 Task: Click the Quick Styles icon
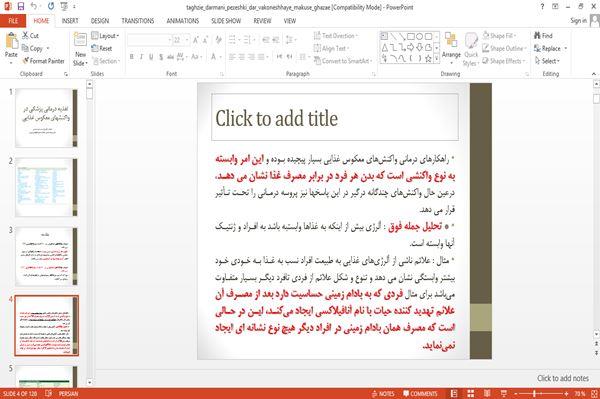[471, 41]
